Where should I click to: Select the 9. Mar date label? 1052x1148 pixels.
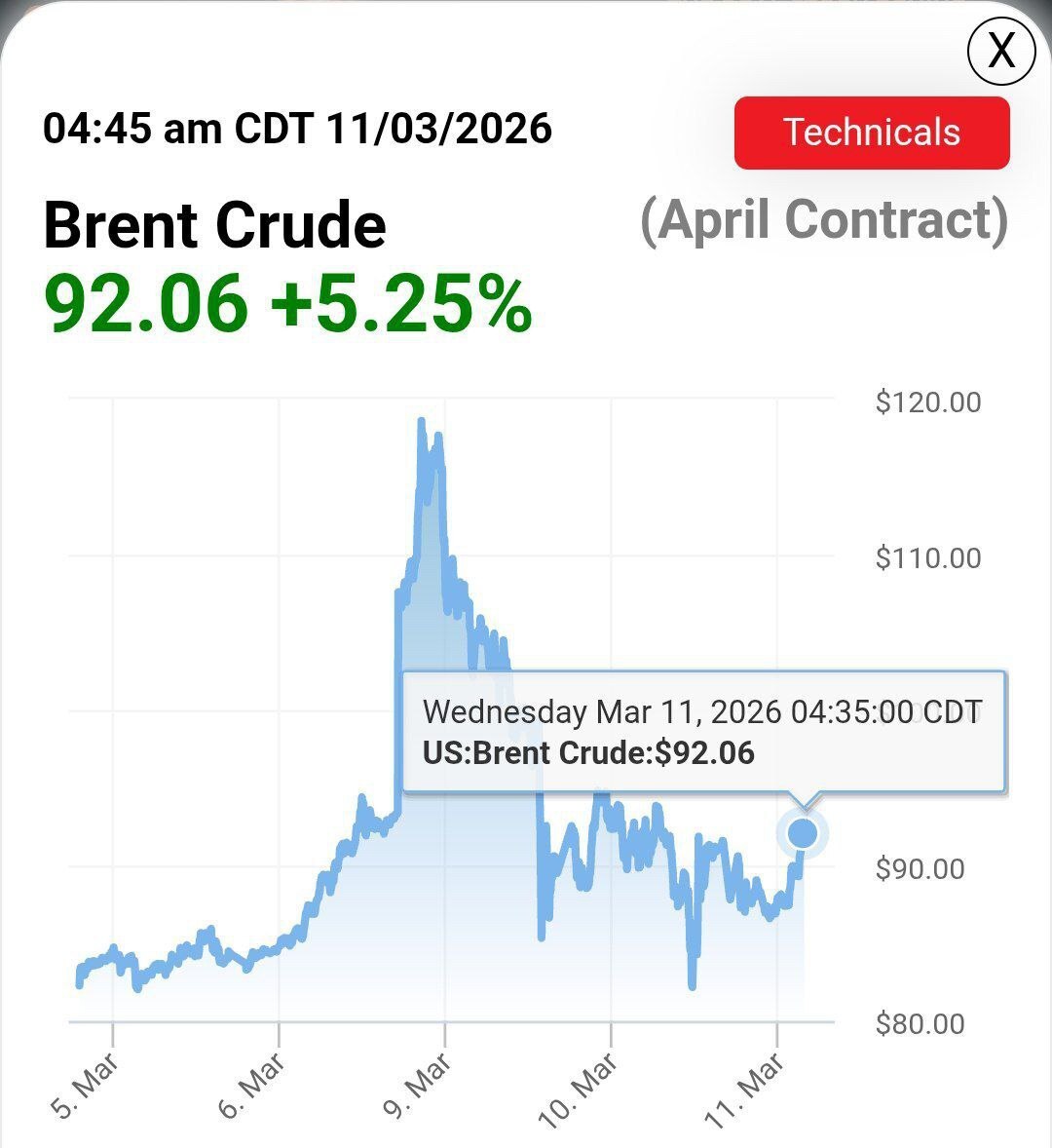coord(417,1084)
